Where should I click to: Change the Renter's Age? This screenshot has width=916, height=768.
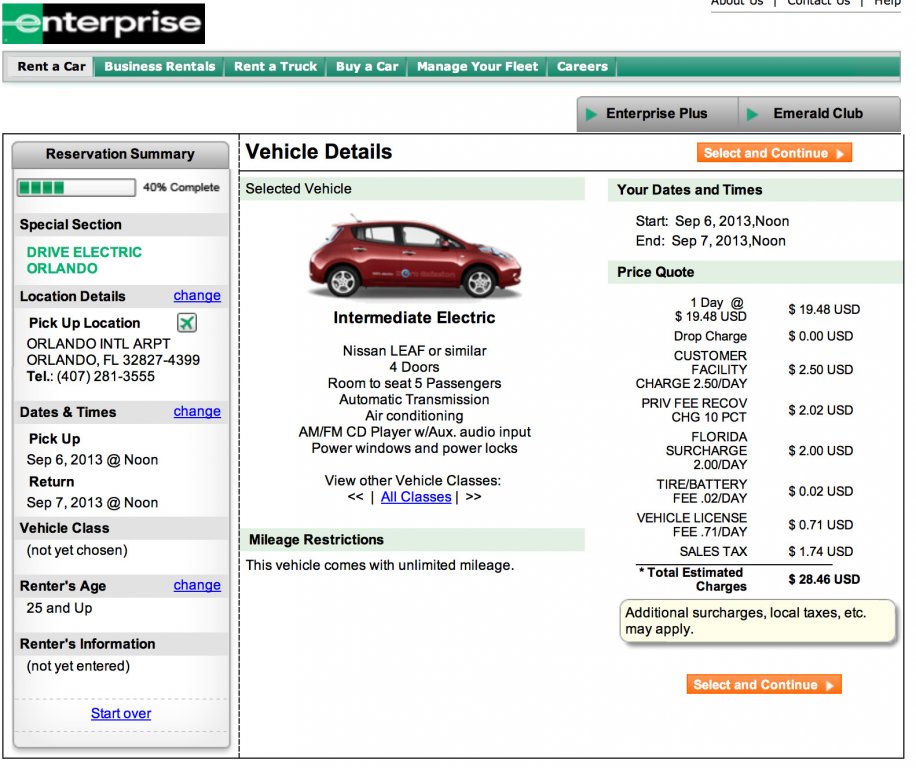click(x=197, y=586)
